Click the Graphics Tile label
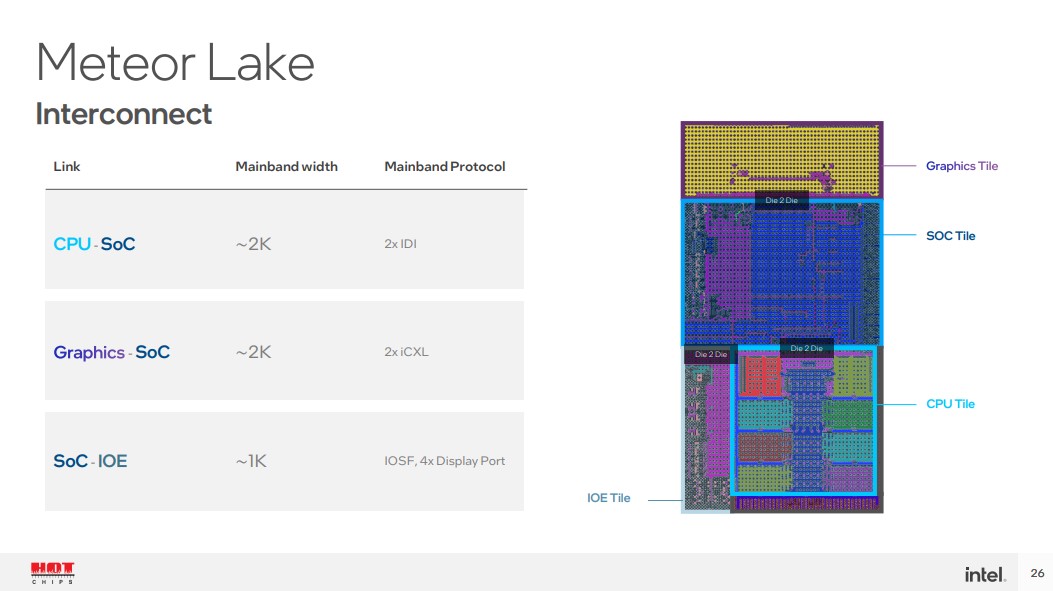Image resolution: width=1053 pixels, height=591 pixels. click(x=962, y=166)
